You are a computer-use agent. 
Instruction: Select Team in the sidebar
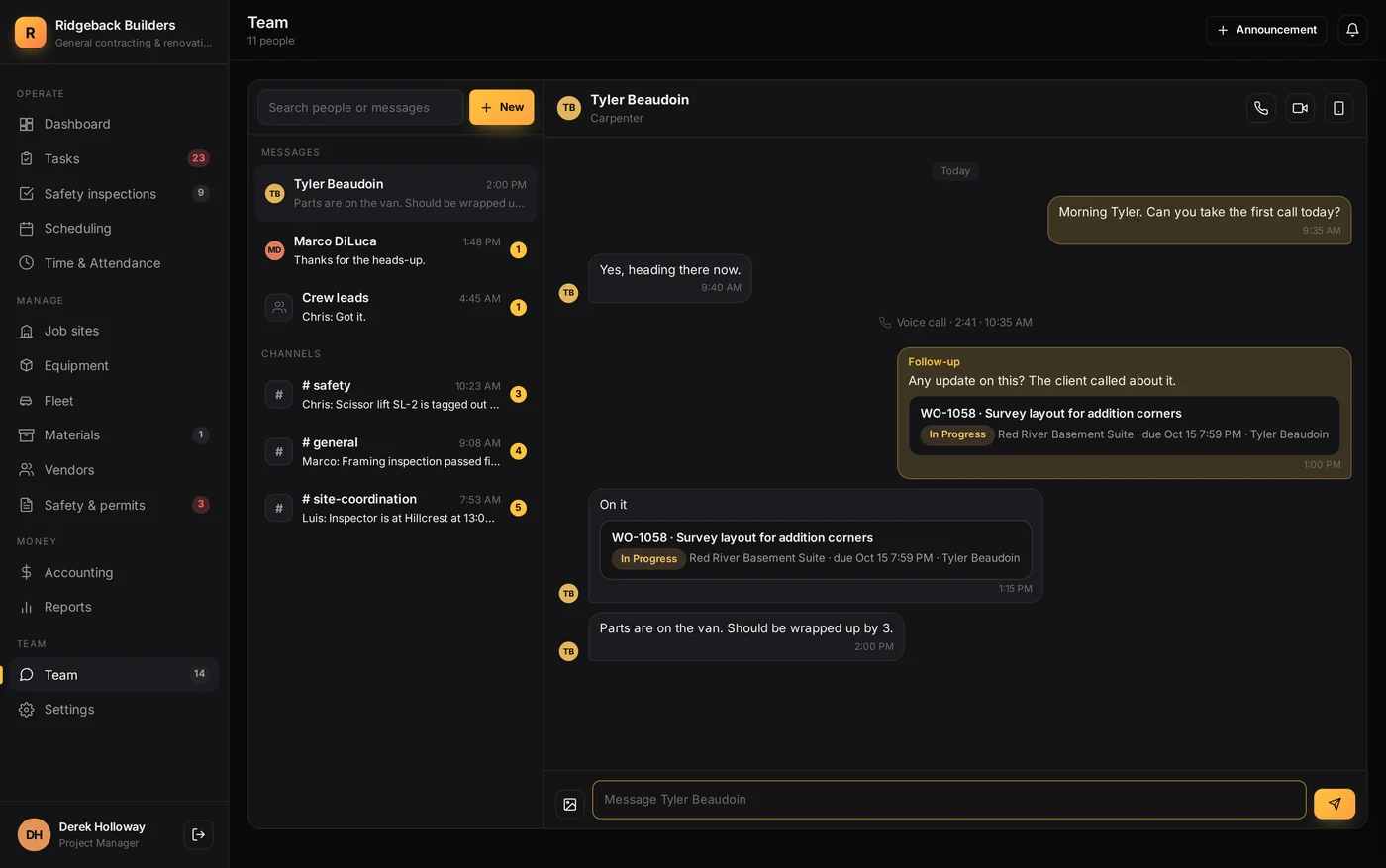pyautogui.click(x=114, y=675)
